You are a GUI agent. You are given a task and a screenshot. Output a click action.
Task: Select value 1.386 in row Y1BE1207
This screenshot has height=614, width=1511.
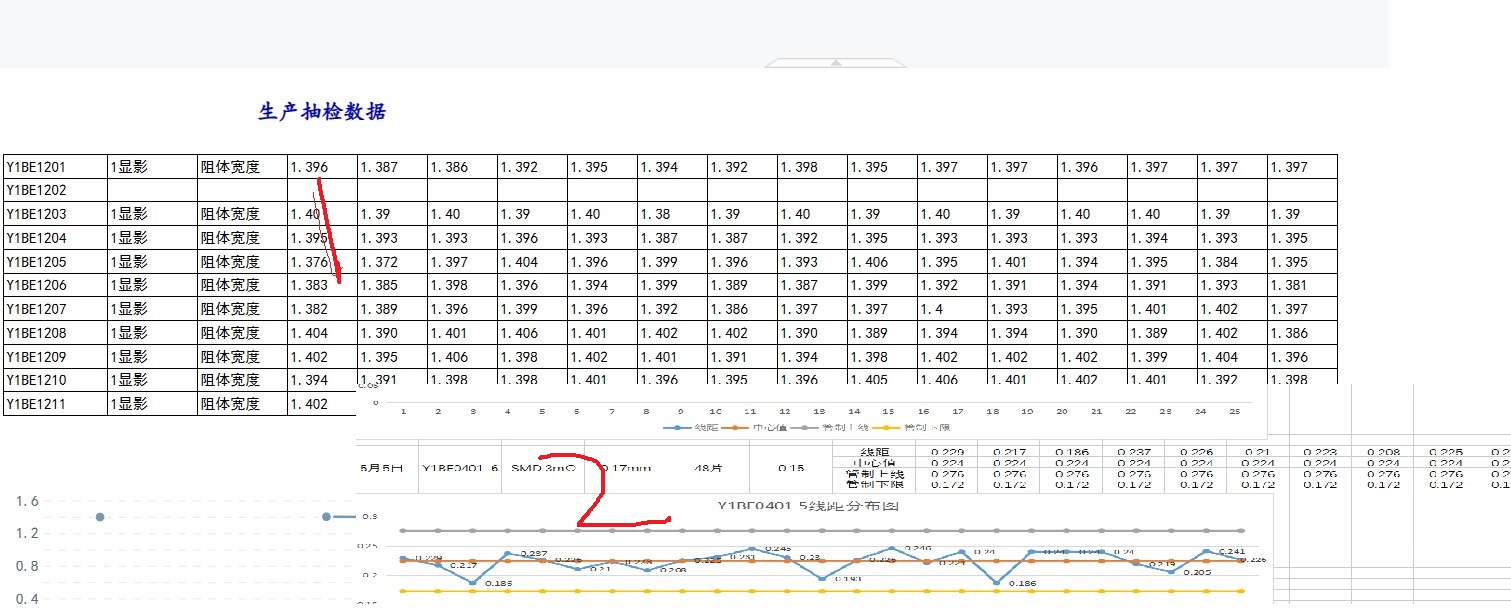click(729, 309)
